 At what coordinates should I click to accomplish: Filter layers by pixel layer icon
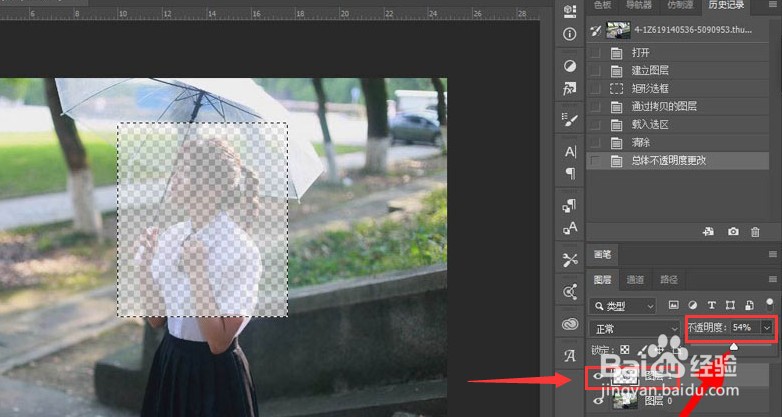point(674,305)
